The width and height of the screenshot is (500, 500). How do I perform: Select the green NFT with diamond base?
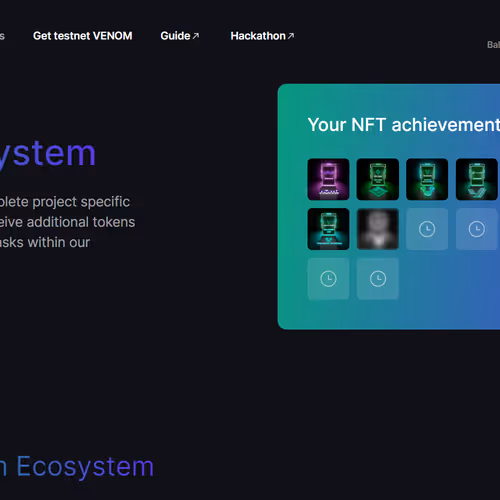(378, 179)
